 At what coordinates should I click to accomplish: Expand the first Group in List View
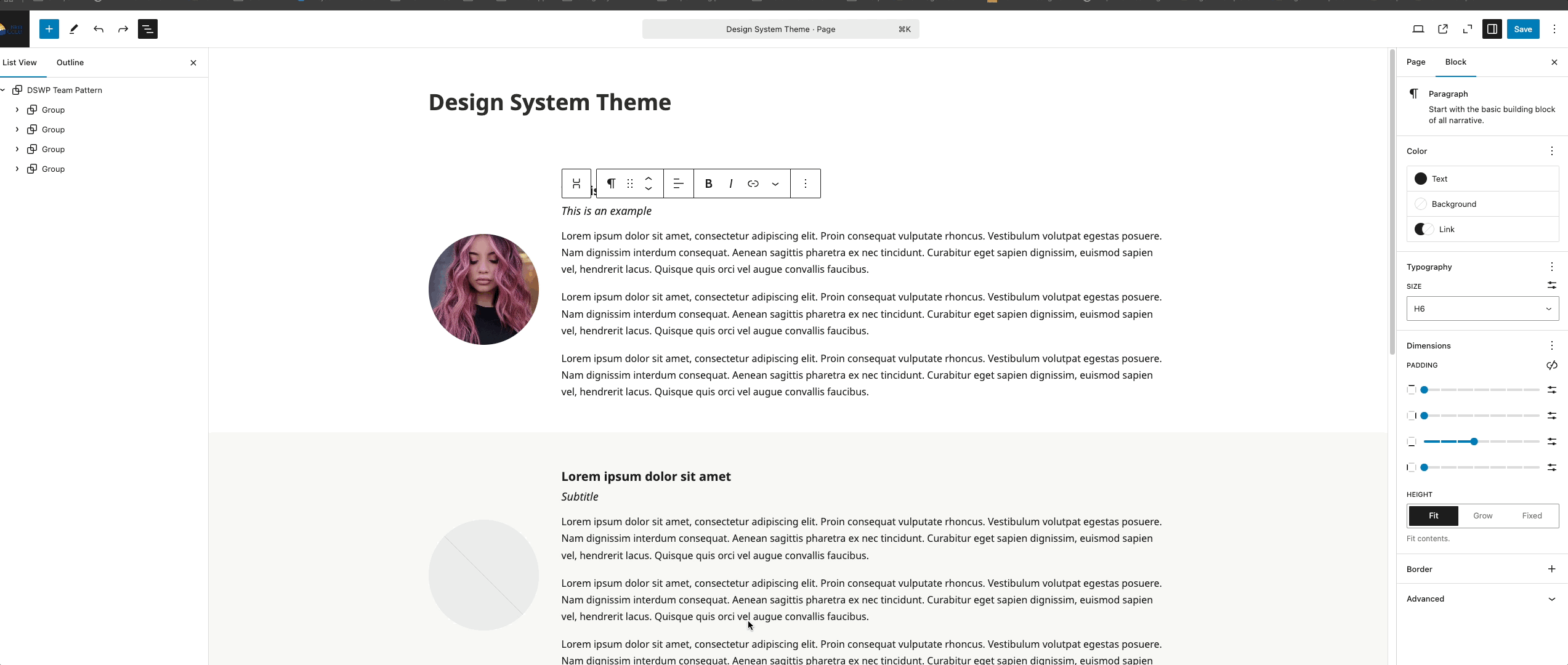pos(17,110)
